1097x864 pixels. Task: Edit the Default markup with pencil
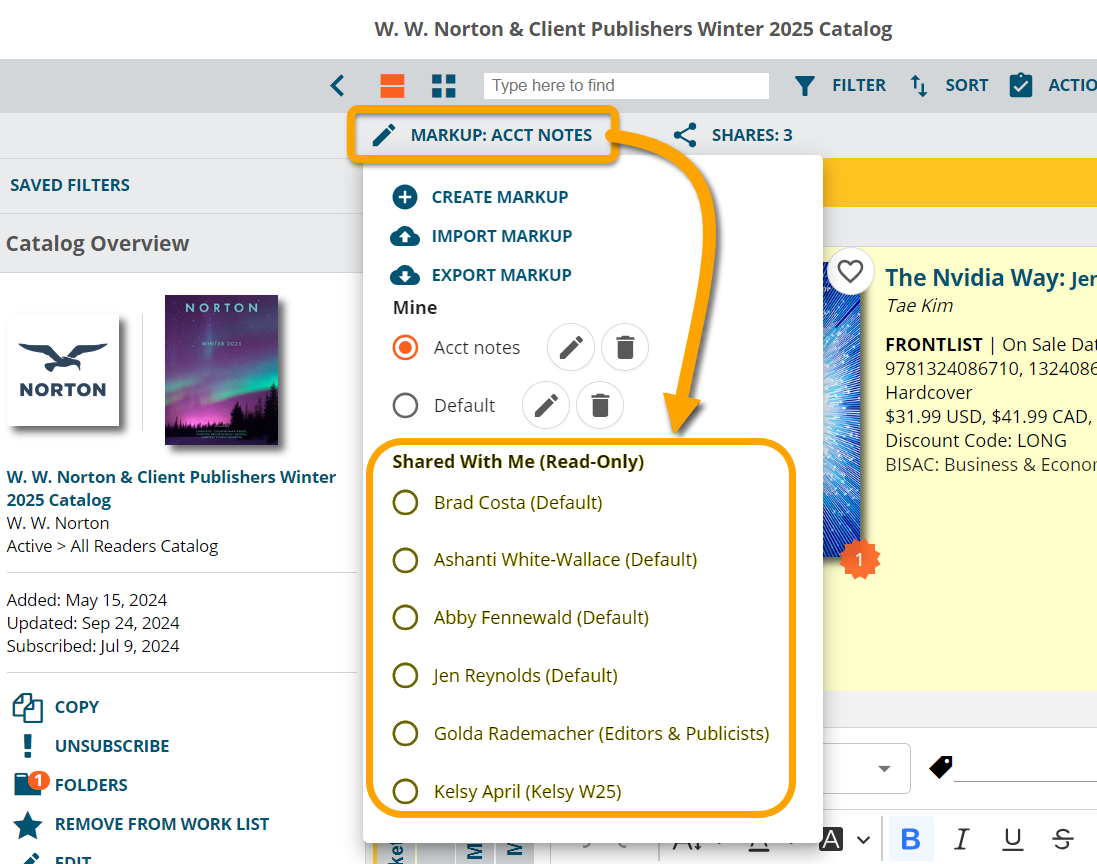pos(546,405)
